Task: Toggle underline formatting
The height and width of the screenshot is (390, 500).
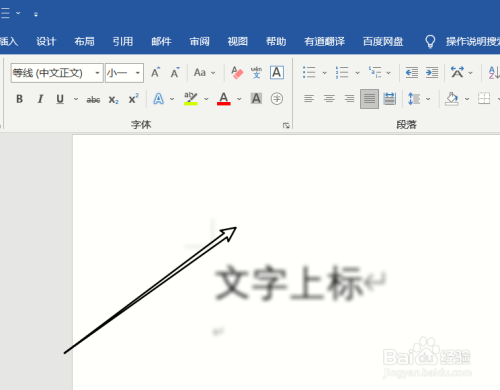Action: point(60,99)
